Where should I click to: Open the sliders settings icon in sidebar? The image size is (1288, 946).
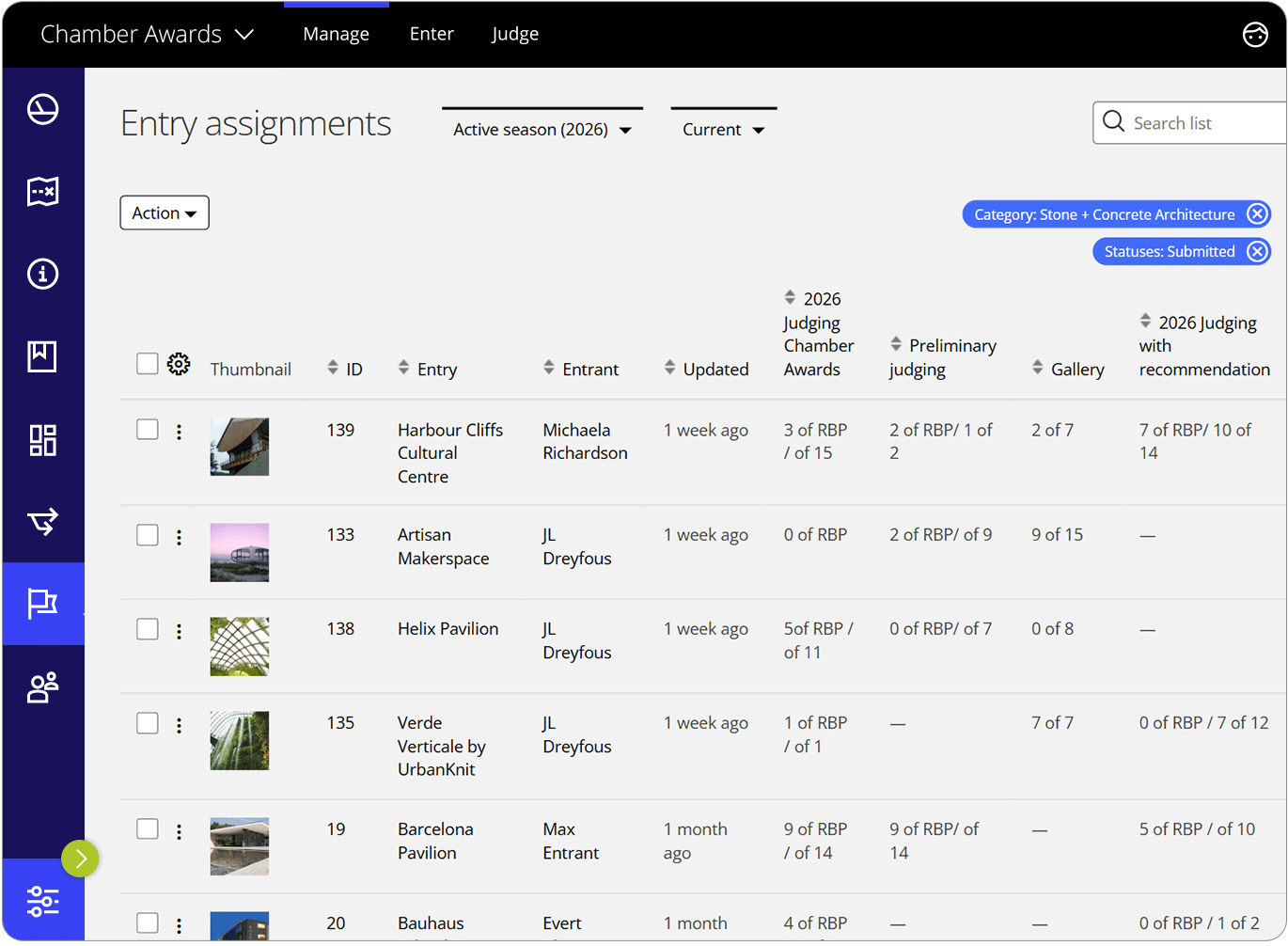click(x=43, y=901)
